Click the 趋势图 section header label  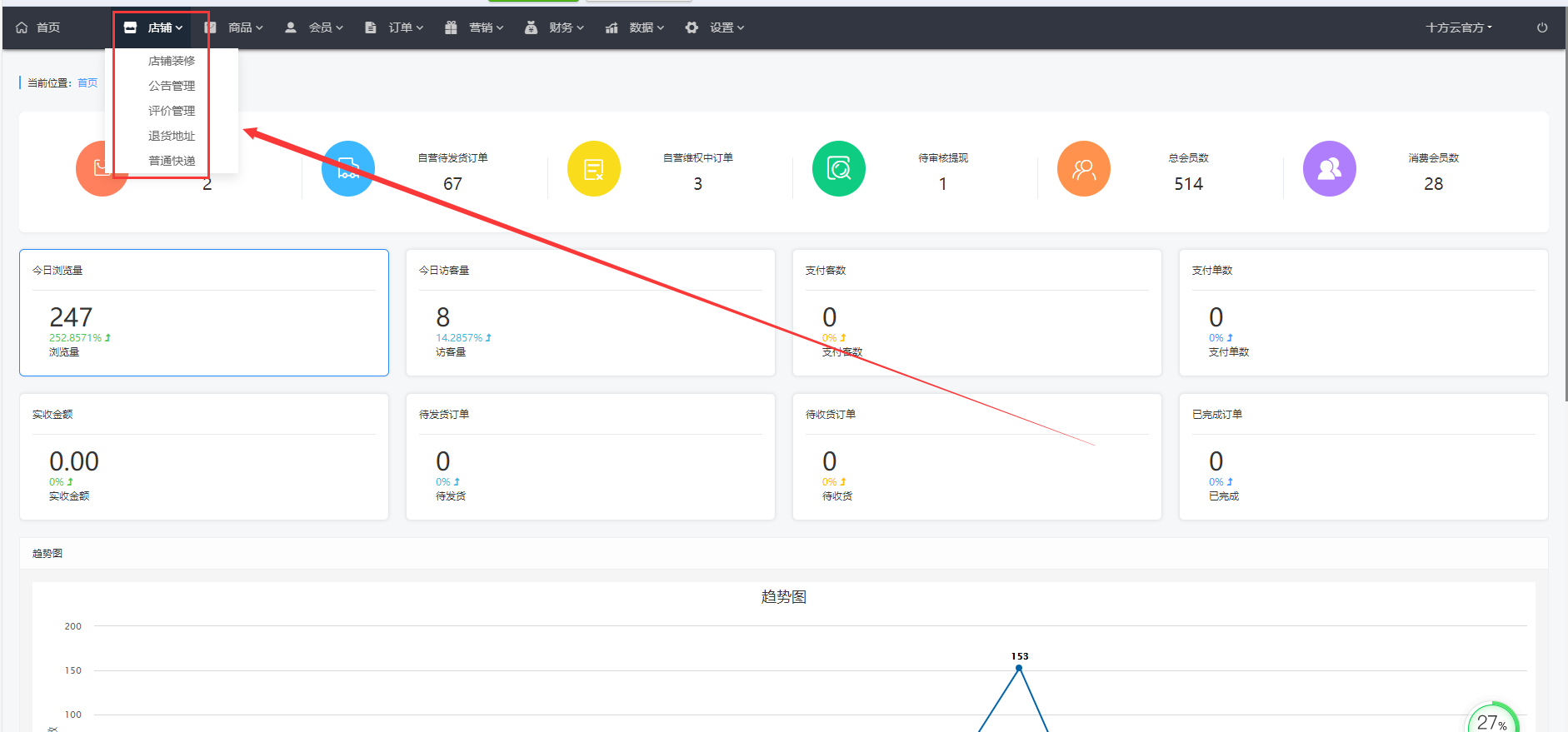pos(47,553)
